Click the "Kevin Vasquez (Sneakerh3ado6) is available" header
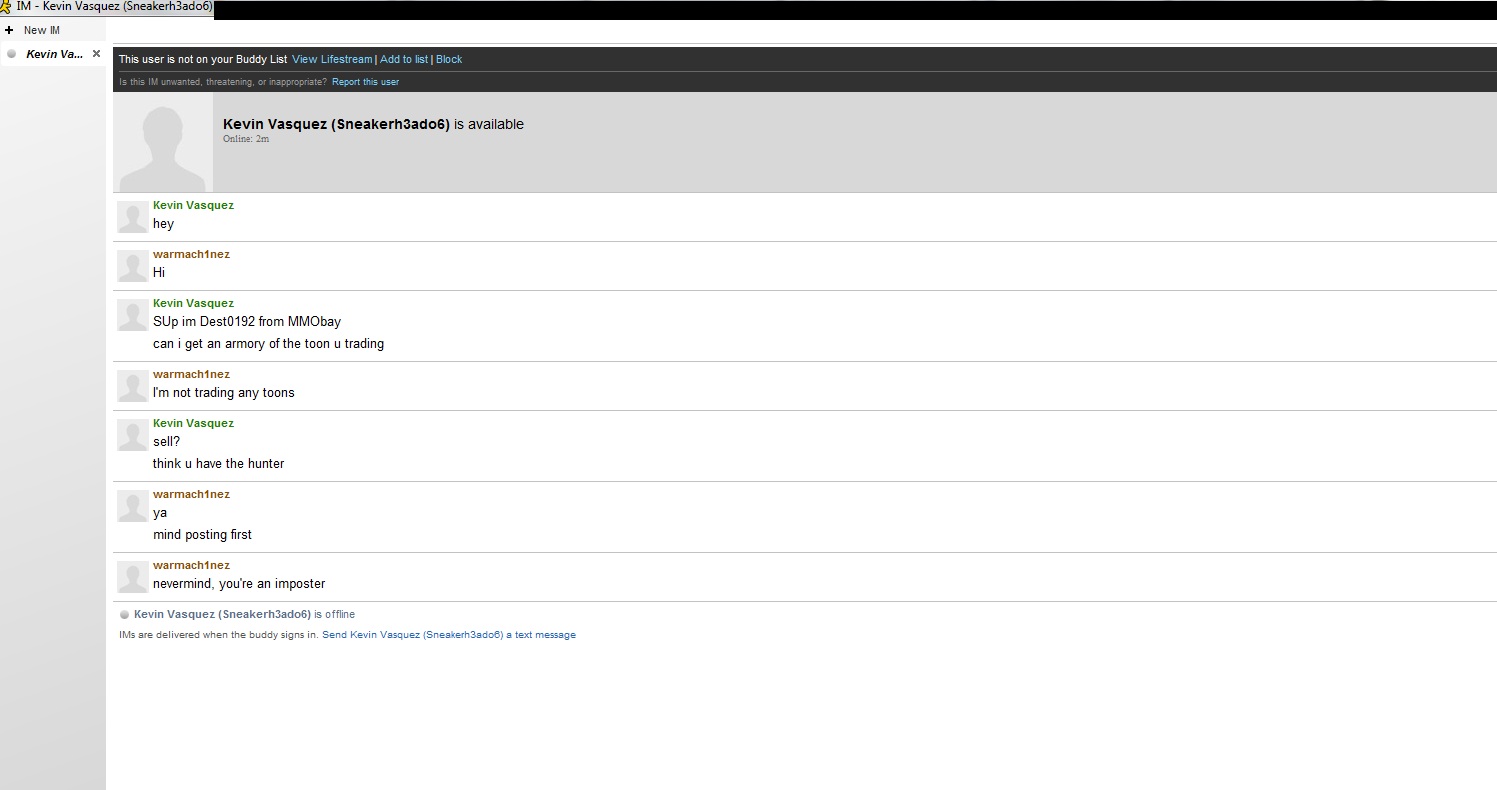The width and height of the screenshot is (1497, 790). (373, 124)
